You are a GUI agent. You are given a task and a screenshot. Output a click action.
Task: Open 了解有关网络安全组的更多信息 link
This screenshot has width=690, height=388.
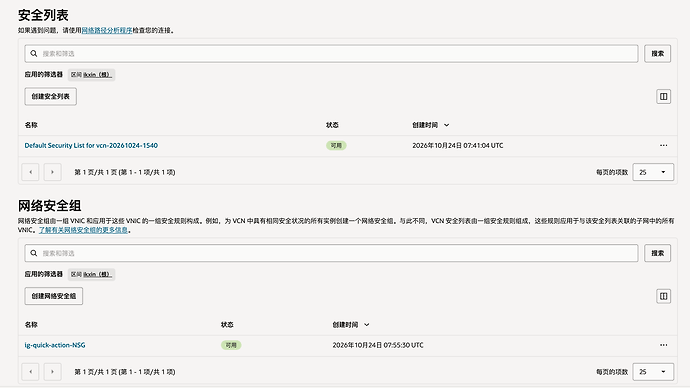click(83, 230)
